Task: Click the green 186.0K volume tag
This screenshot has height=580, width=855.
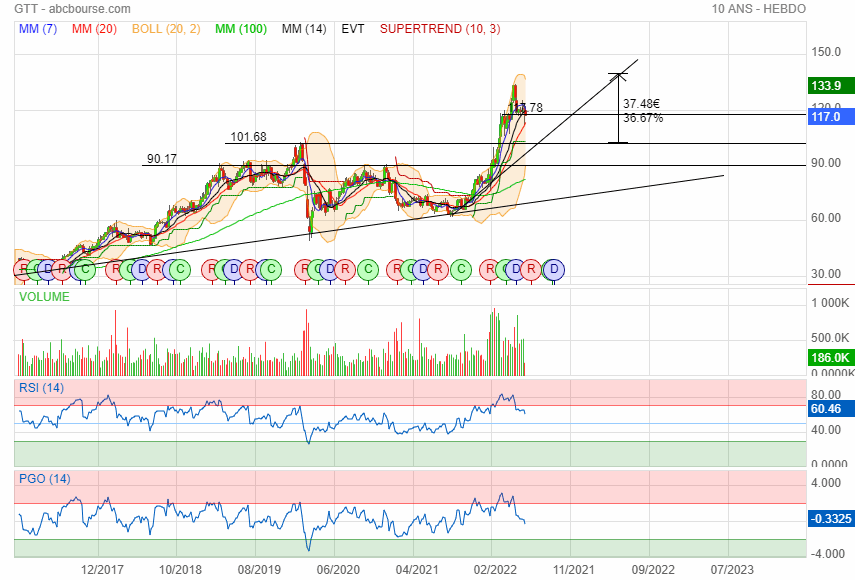Action: pos(831,358)
